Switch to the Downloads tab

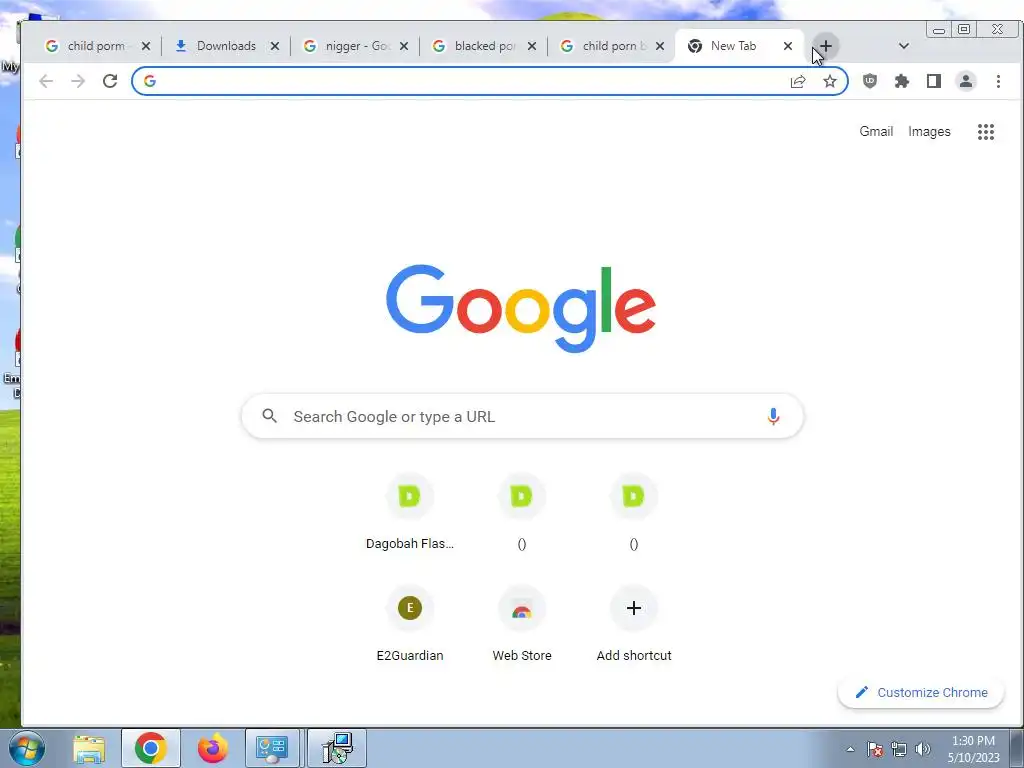pos(226,46)
